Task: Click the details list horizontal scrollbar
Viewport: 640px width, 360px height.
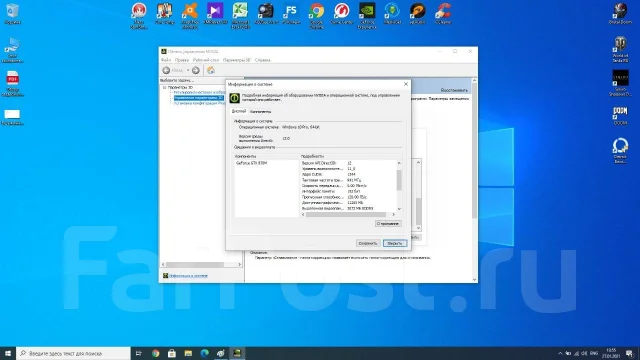Action: [346, 214]
